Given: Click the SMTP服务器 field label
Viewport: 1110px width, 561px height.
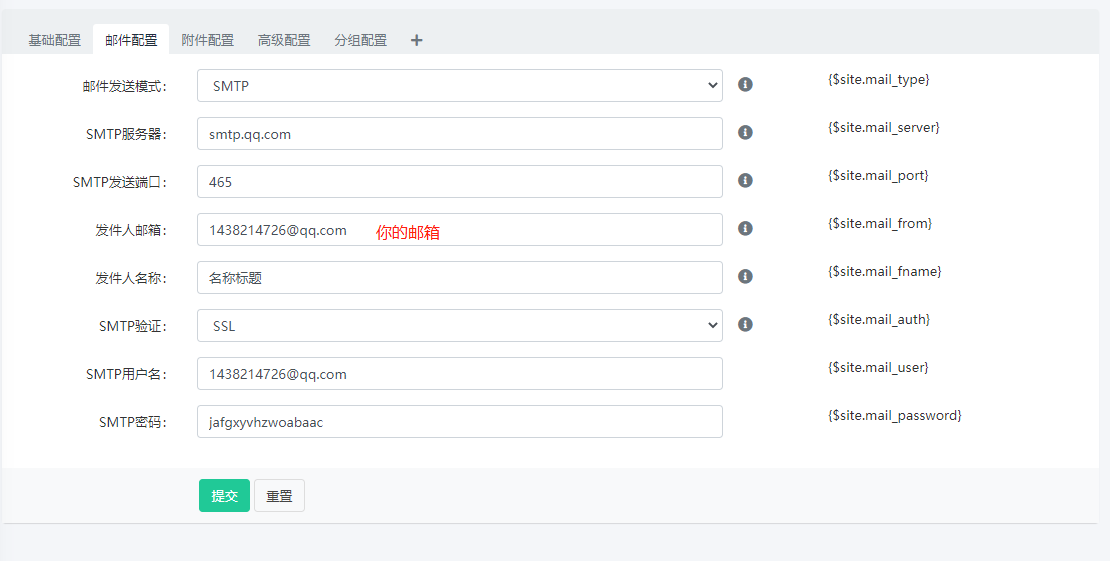Looking at the screenshot, I should [x=127, y=134].
